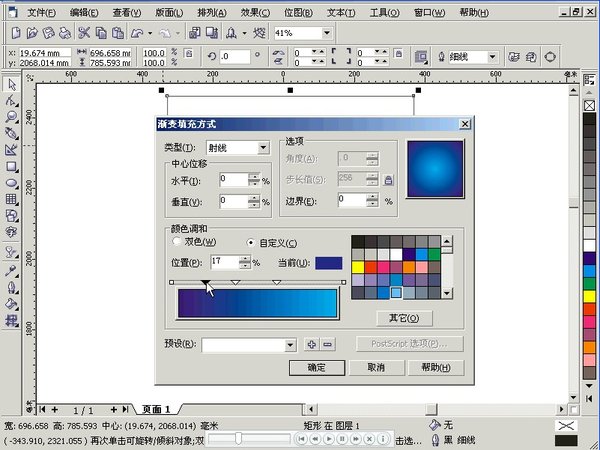
Task: Select the 双色 two-color radio button
Action: (x=176, y=242)
